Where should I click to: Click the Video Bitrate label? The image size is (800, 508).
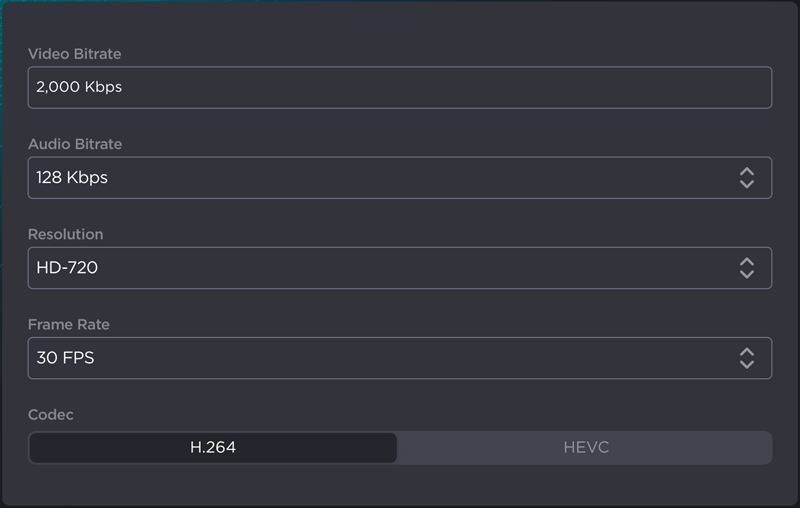75,54
